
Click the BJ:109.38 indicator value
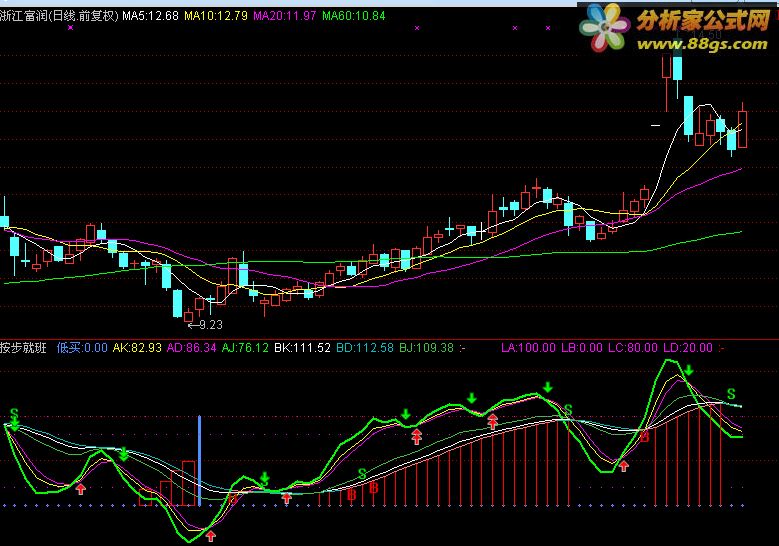point(426,348)
